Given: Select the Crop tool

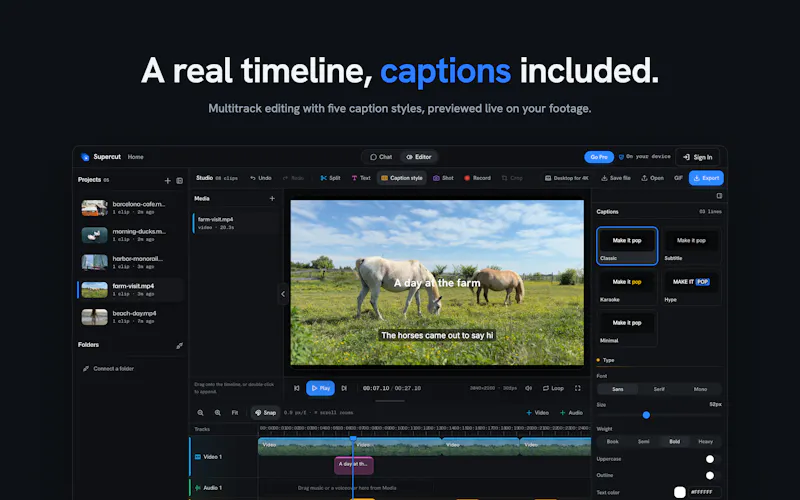Looking at the screenshot, I should pos(512,178).
